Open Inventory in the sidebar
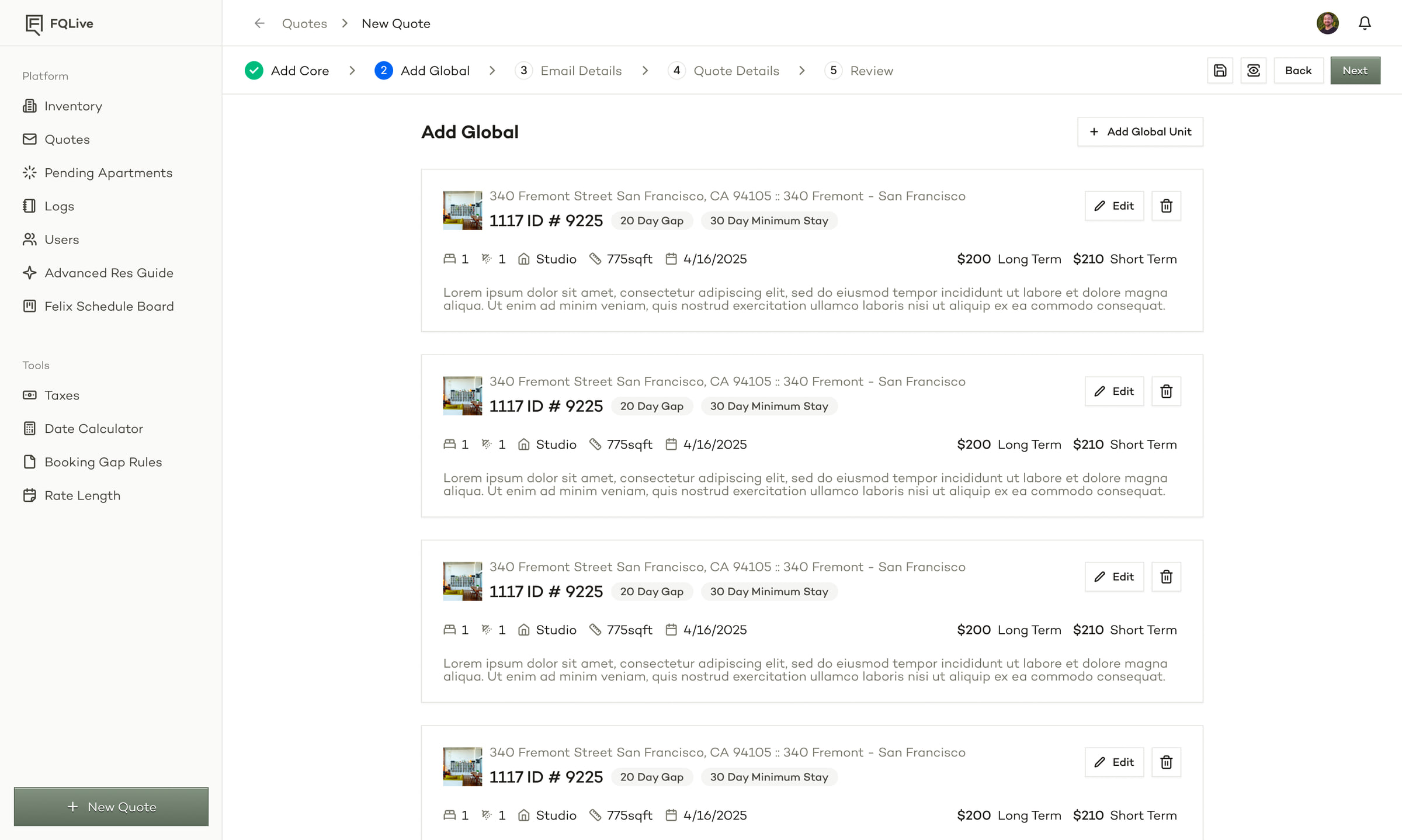The image size is (1402, 840). pos(62,106)
